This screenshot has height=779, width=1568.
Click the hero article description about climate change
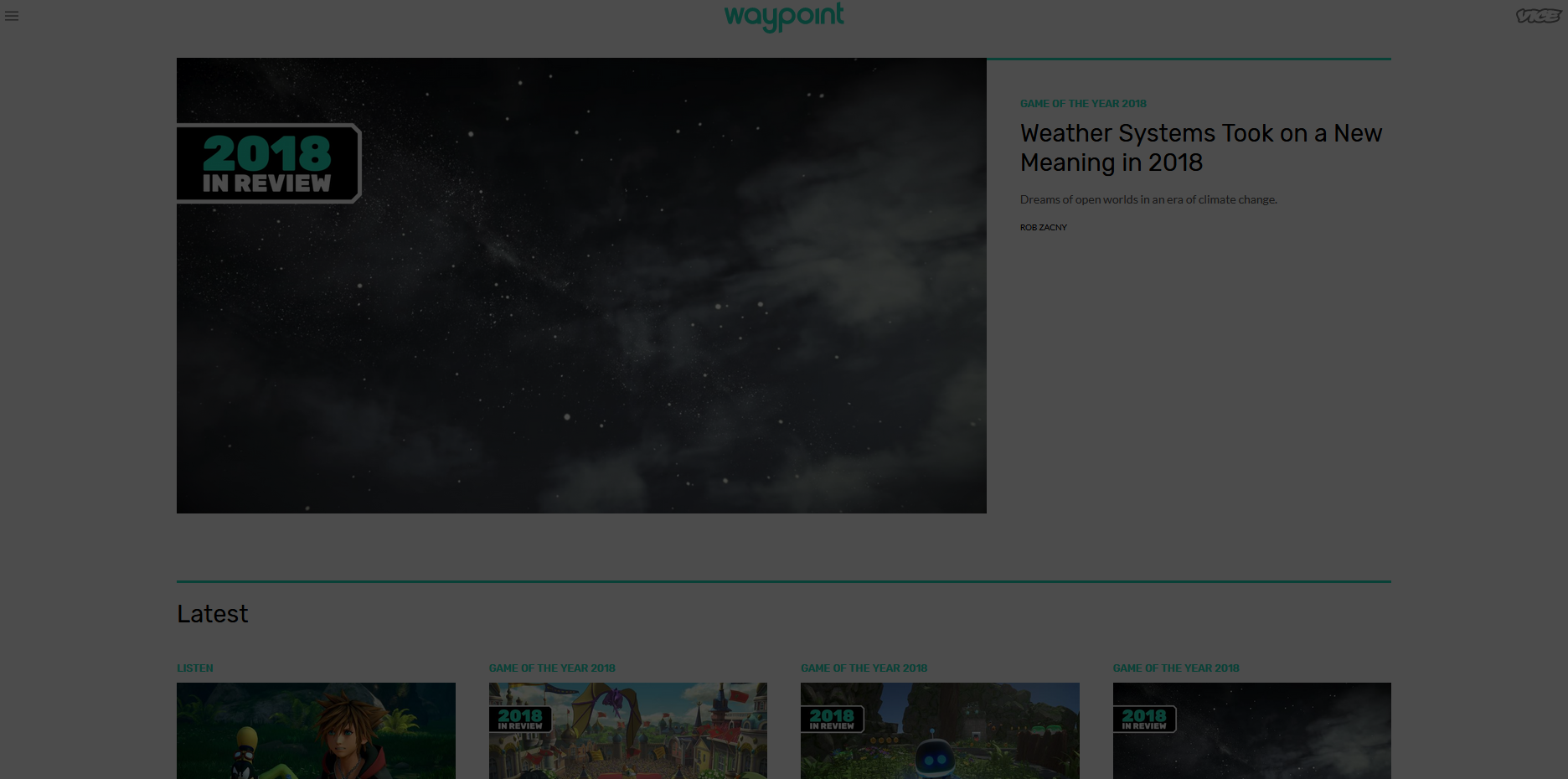(x=1148, y=199)
